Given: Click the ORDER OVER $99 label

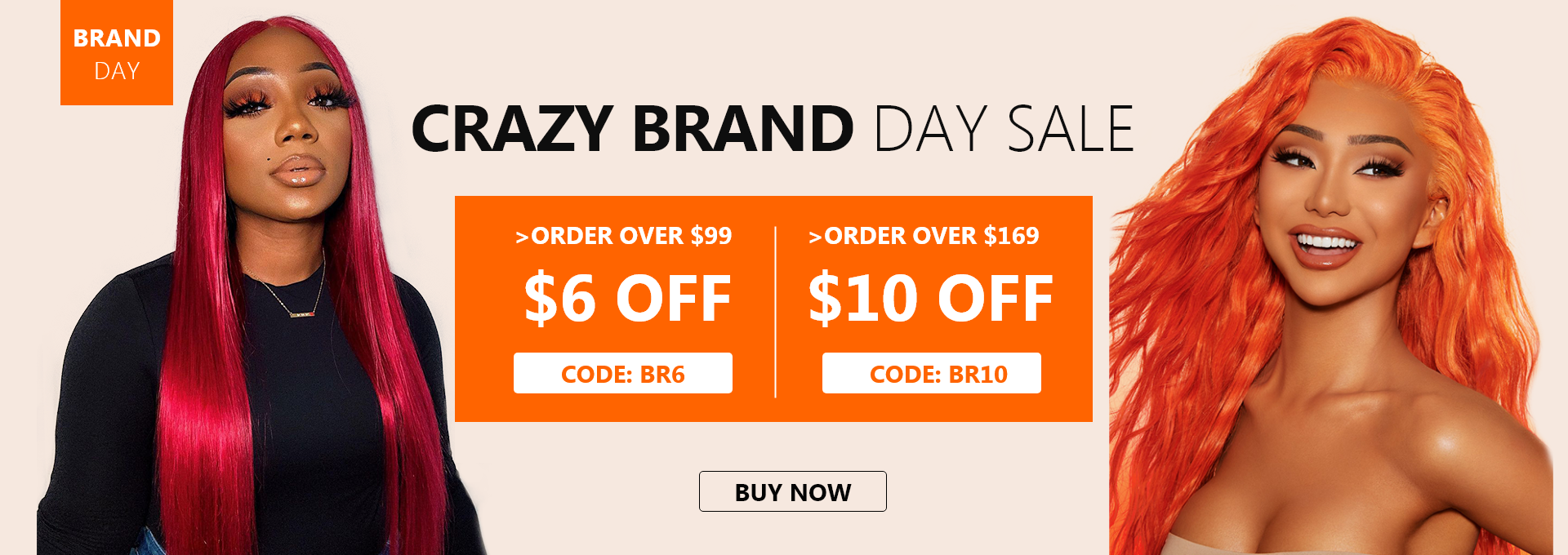Looking at the screenshot, I should point(631,236).
